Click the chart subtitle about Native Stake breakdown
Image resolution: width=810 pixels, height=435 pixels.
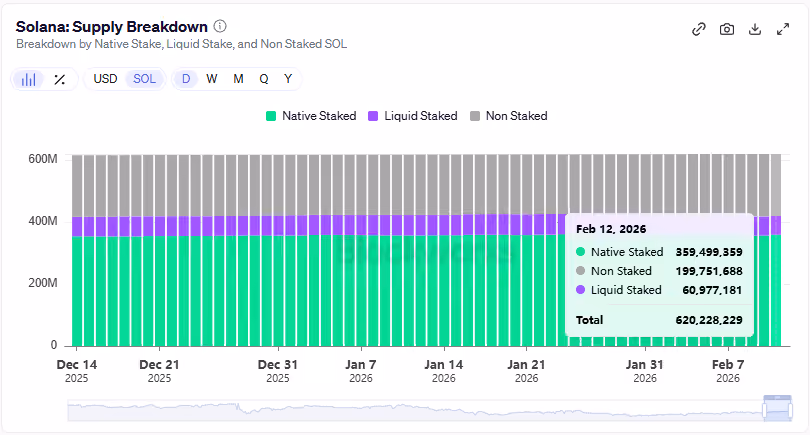(181, 44)
